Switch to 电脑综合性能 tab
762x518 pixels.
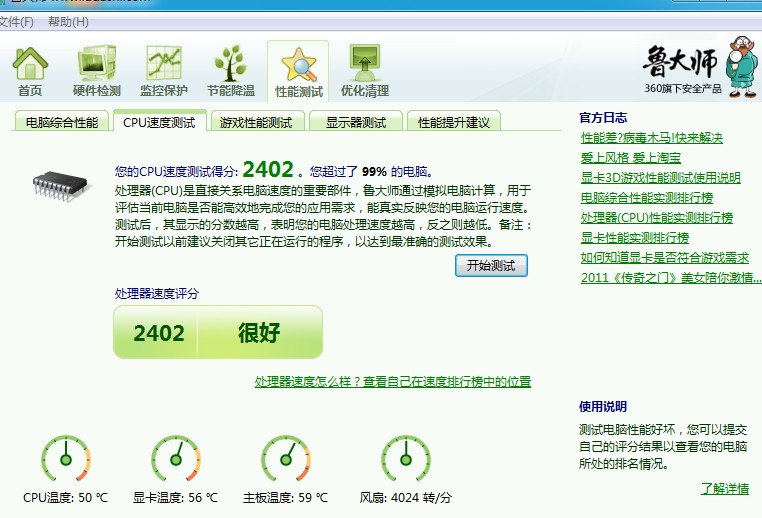[62, 122]
